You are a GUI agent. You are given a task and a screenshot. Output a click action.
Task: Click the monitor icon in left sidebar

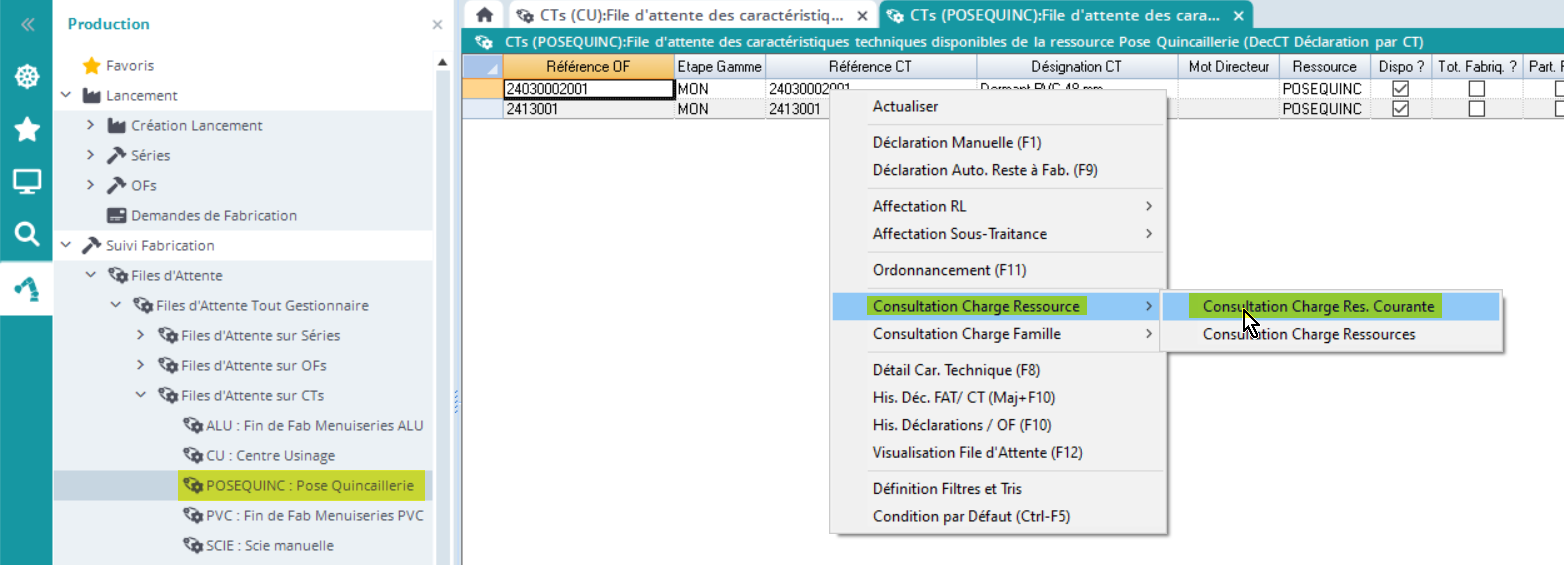[26, 182]
